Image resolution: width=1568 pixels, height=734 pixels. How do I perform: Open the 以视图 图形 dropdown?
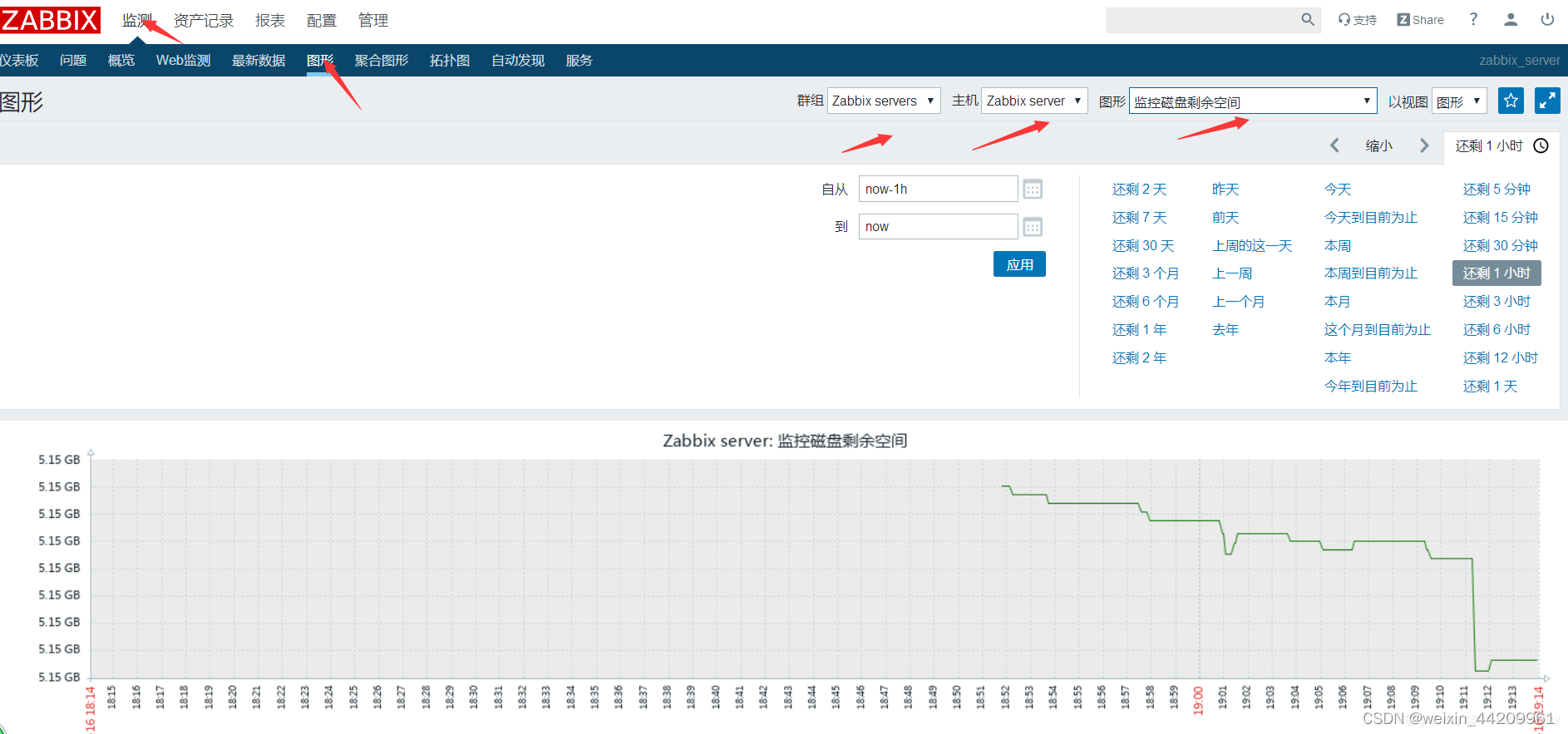[1459, 101]
